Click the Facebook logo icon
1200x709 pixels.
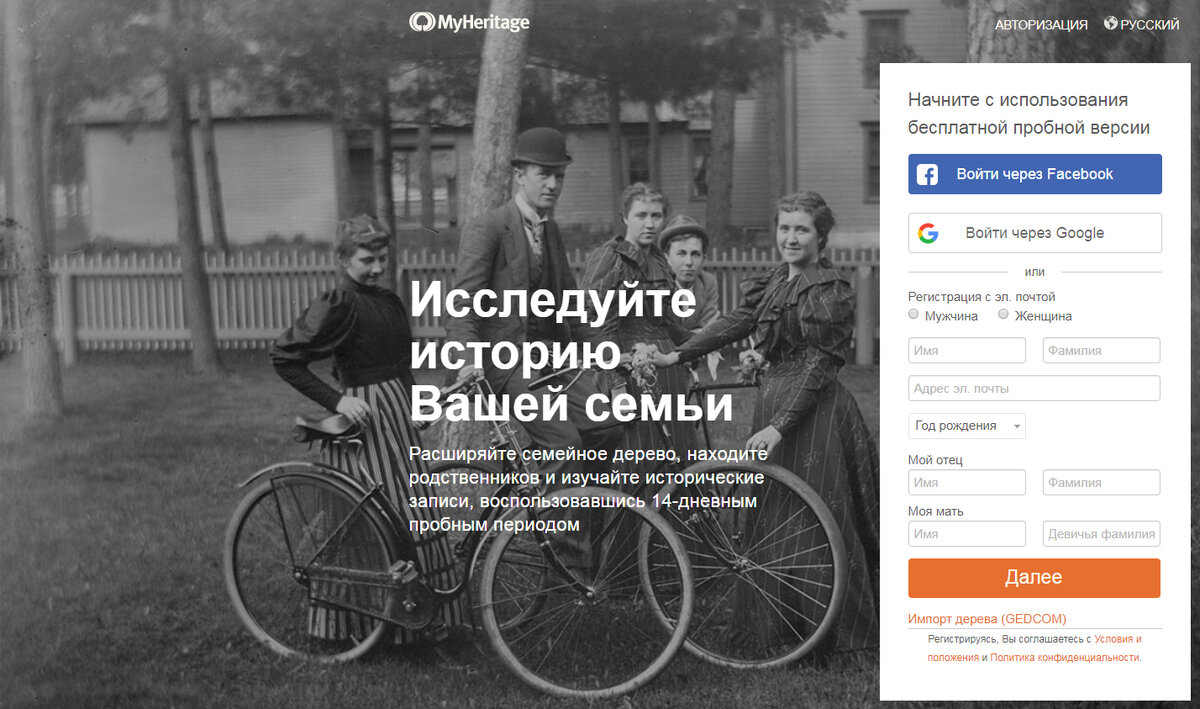[x=927, y=174]
